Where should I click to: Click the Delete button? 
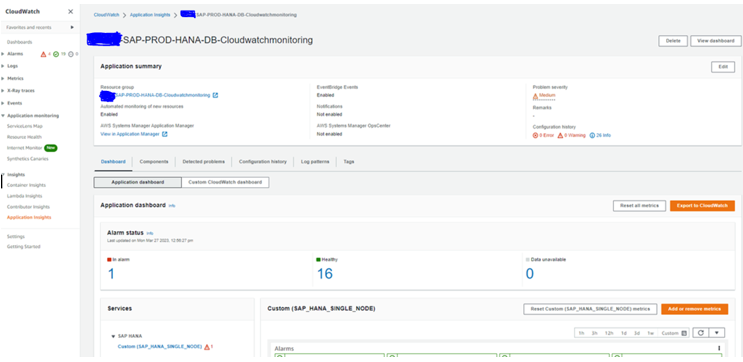[x=673, y=41]
